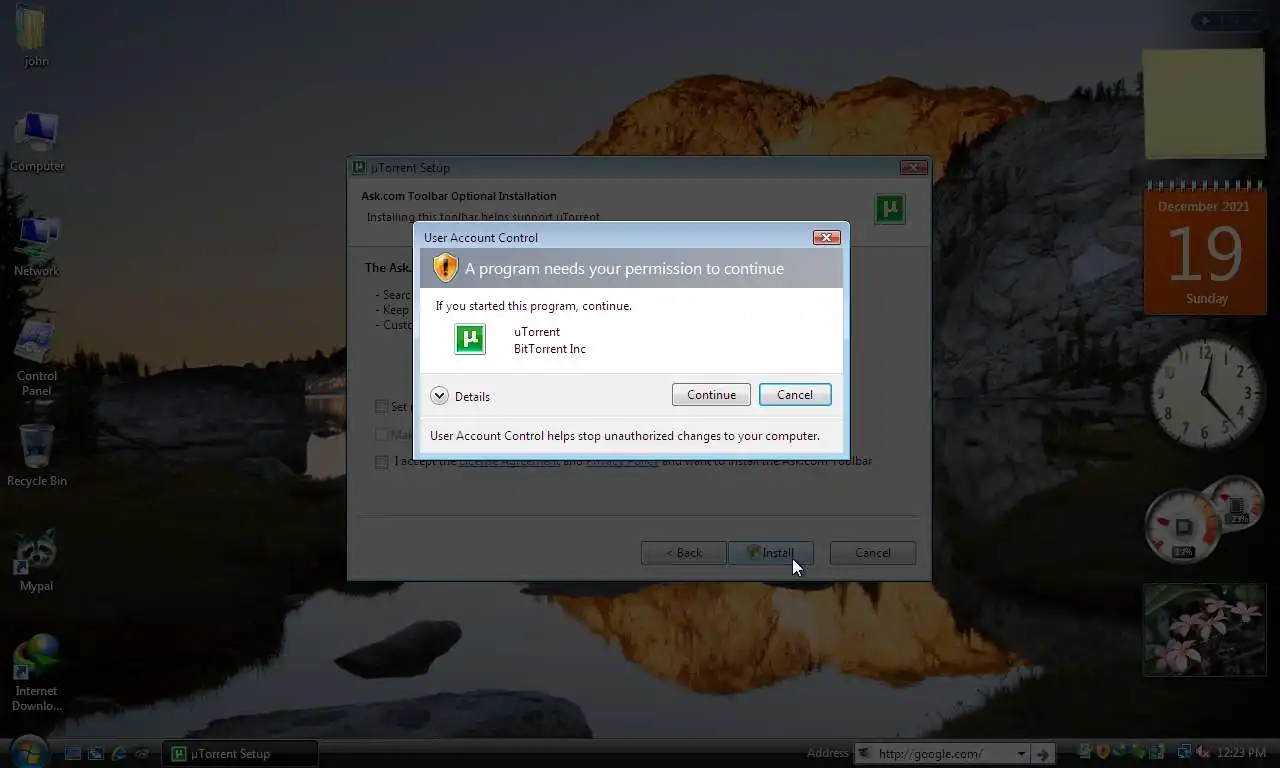1280x768 pixels.
Task: Open the Windows Start orb
Action: pos(28,753)
